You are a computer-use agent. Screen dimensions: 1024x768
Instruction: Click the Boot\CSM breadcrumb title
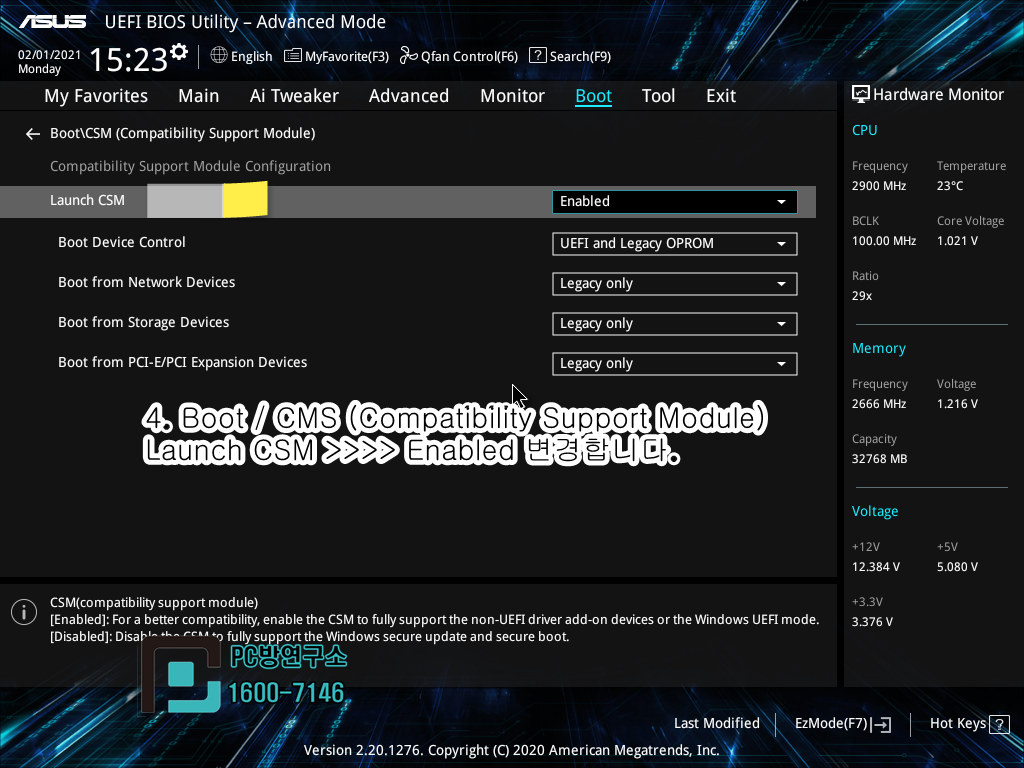click(x=182, y=133)
